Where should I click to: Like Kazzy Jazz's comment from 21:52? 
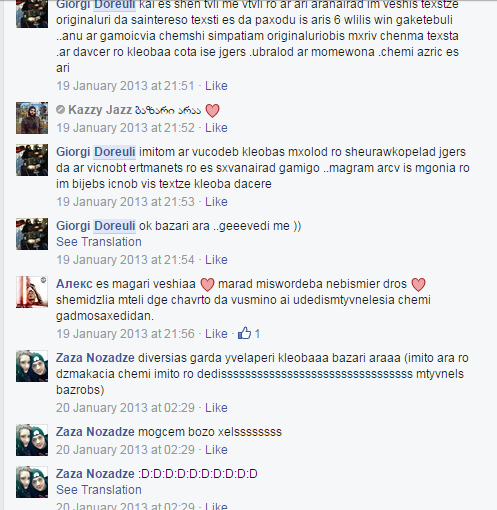[x=216, y=128]
